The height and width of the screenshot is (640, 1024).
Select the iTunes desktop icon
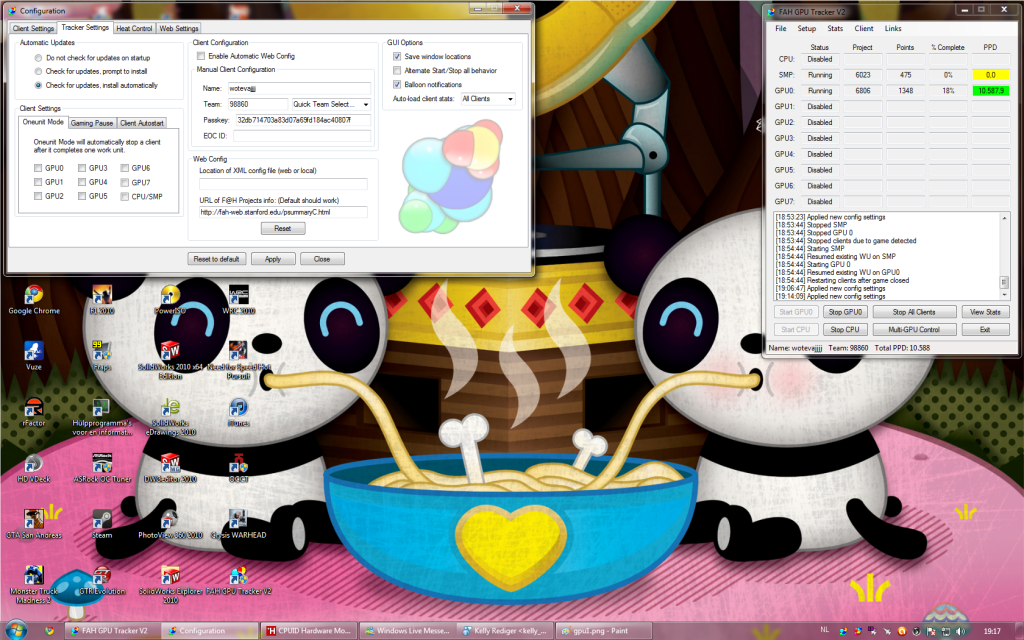tap(238, 412)
